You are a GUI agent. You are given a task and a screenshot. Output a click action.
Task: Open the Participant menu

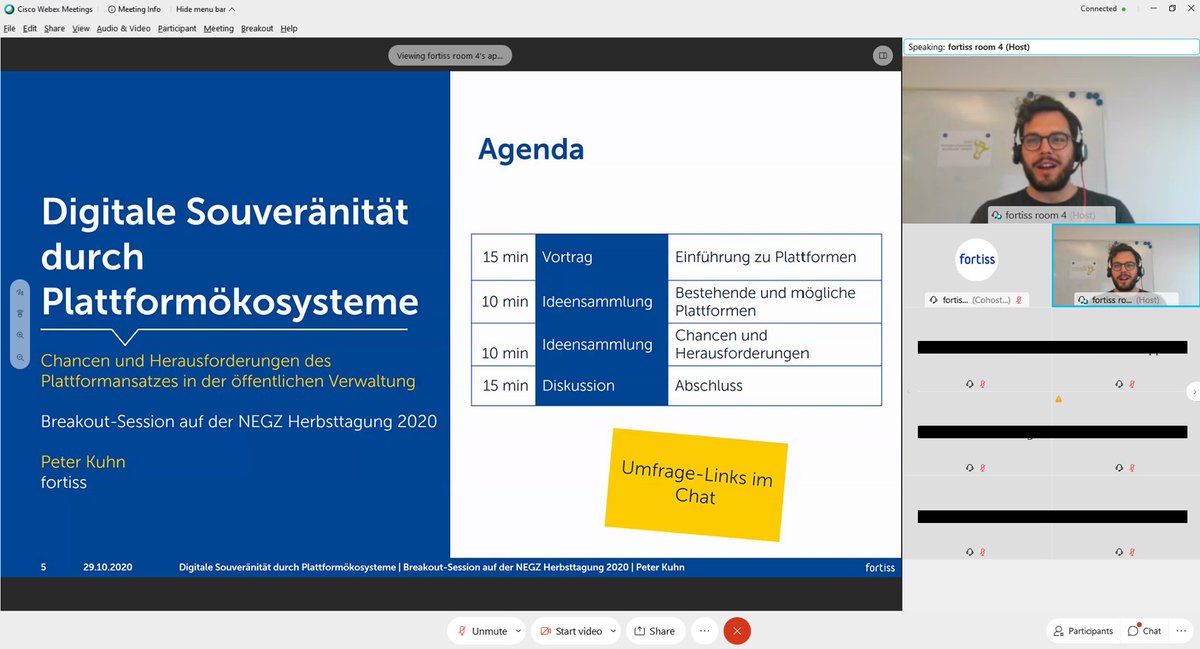point(177,29)
